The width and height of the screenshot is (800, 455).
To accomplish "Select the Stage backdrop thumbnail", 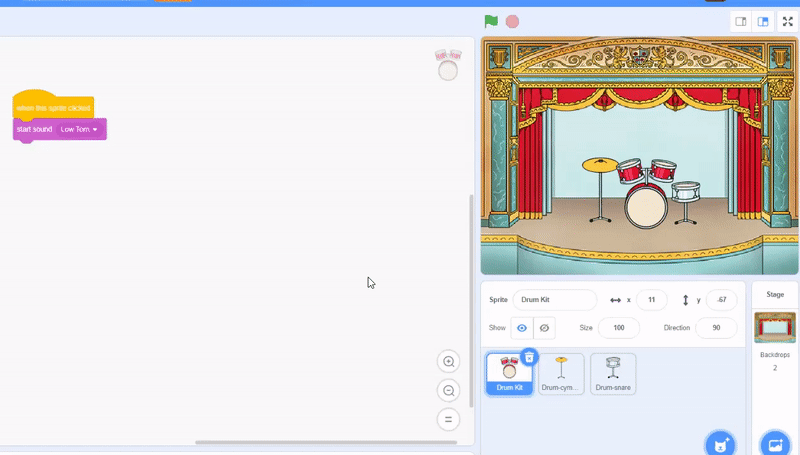I will coord(775,327).
